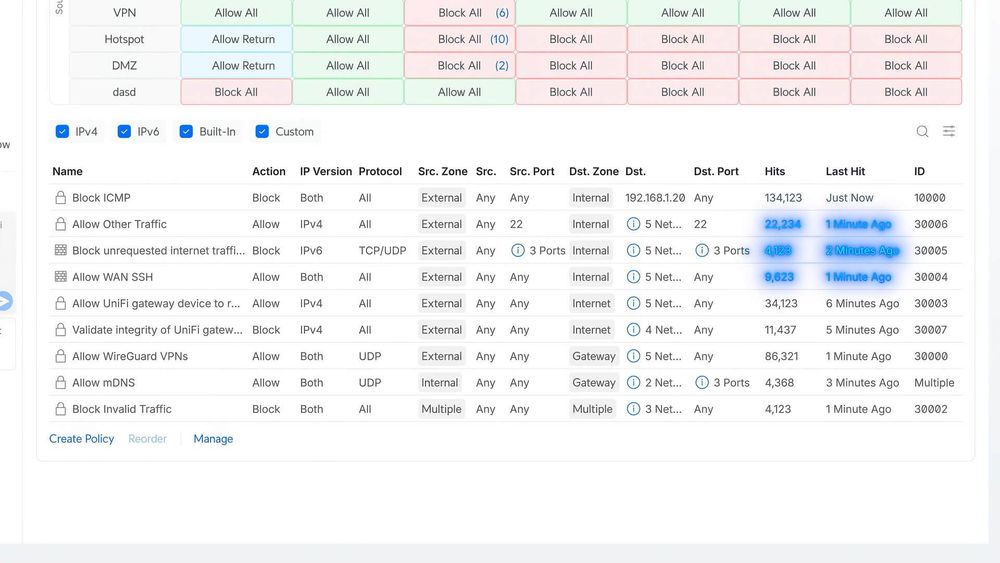This screenshot has width=1000, height=563.
Task: Click Dst. info icon showing 2 Net...
Action: (x=633, y=383)
